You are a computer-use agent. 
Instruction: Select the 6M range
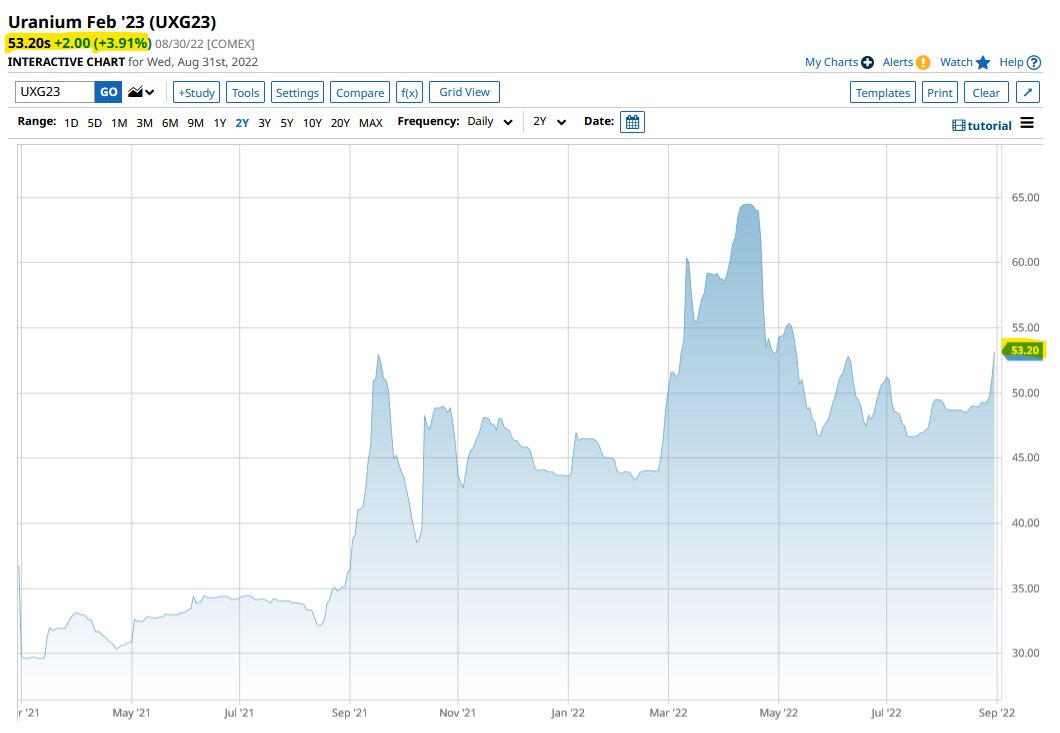170,123
